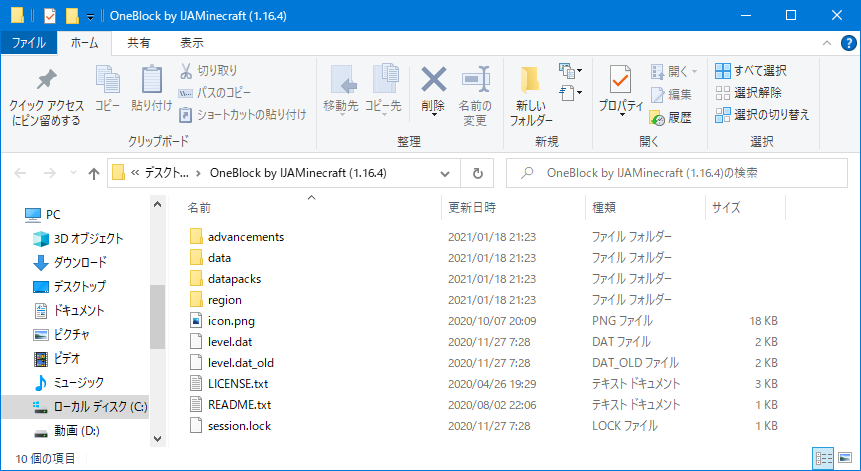Collapse the ribbon with the chevron
The height and width of the screenshot is (471, 861).
[x=826, y=43]
